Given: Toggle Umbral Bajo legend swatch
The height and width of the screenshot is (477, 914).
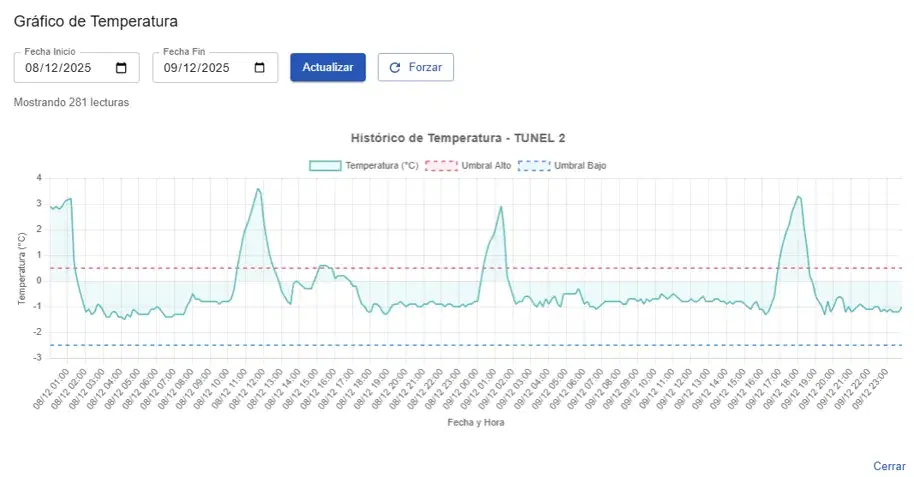Looking at the screenshot, I should (x=534, y=166).
